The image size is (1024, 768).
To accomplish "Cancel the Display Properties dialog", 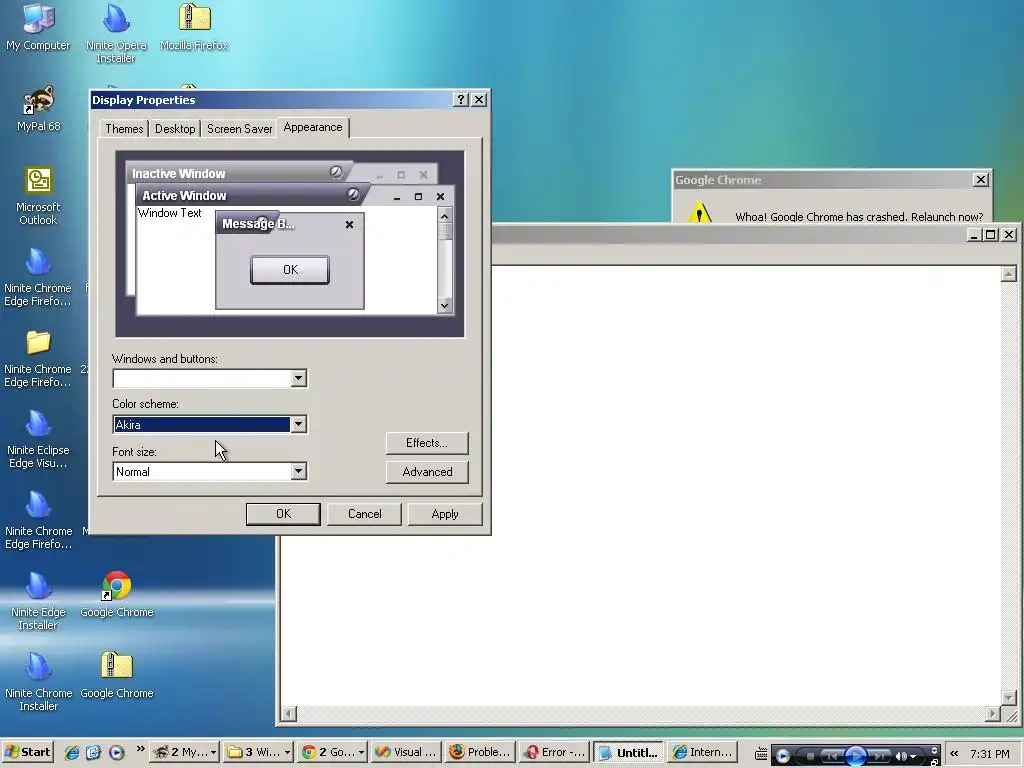I will point(364,514).
